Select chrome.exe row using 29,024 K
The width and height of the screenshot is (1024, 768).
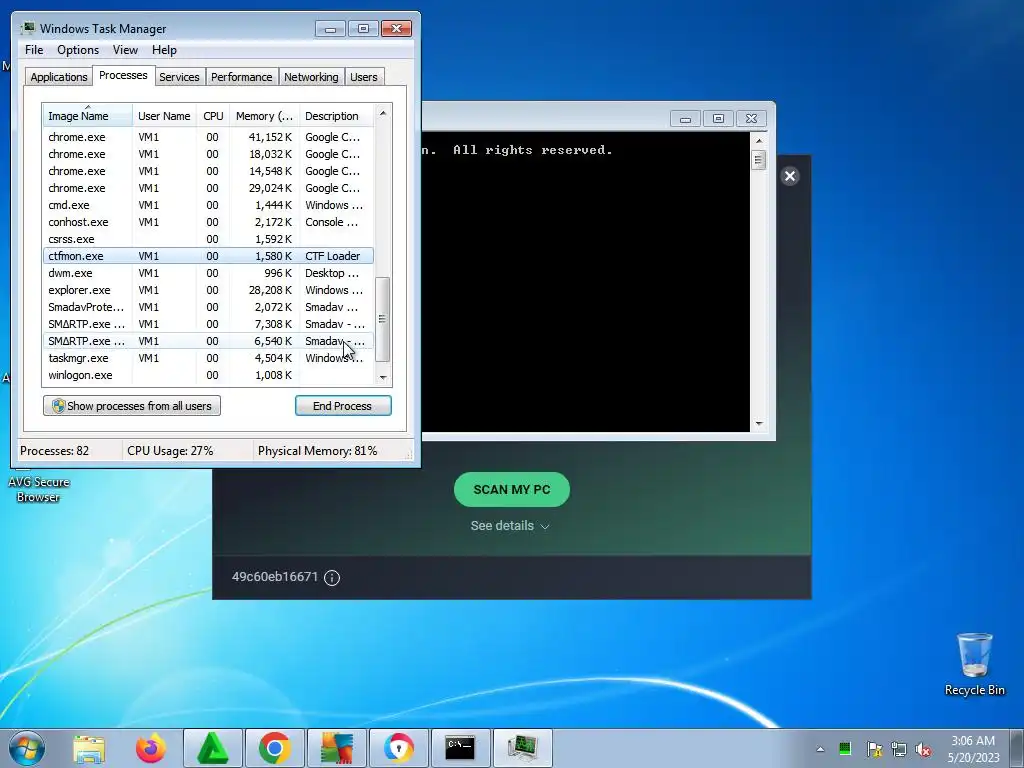[x=208, y=188]
